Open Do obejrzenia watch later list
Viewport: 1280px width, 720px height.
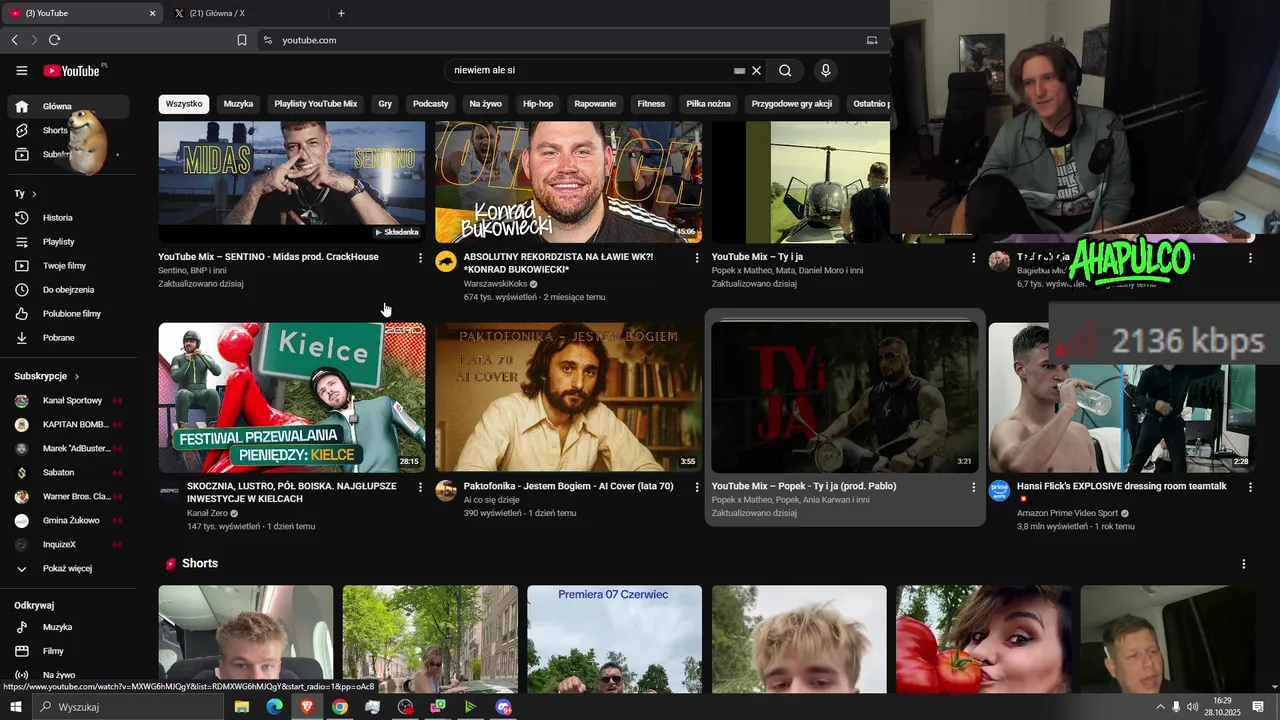(69, 290)
